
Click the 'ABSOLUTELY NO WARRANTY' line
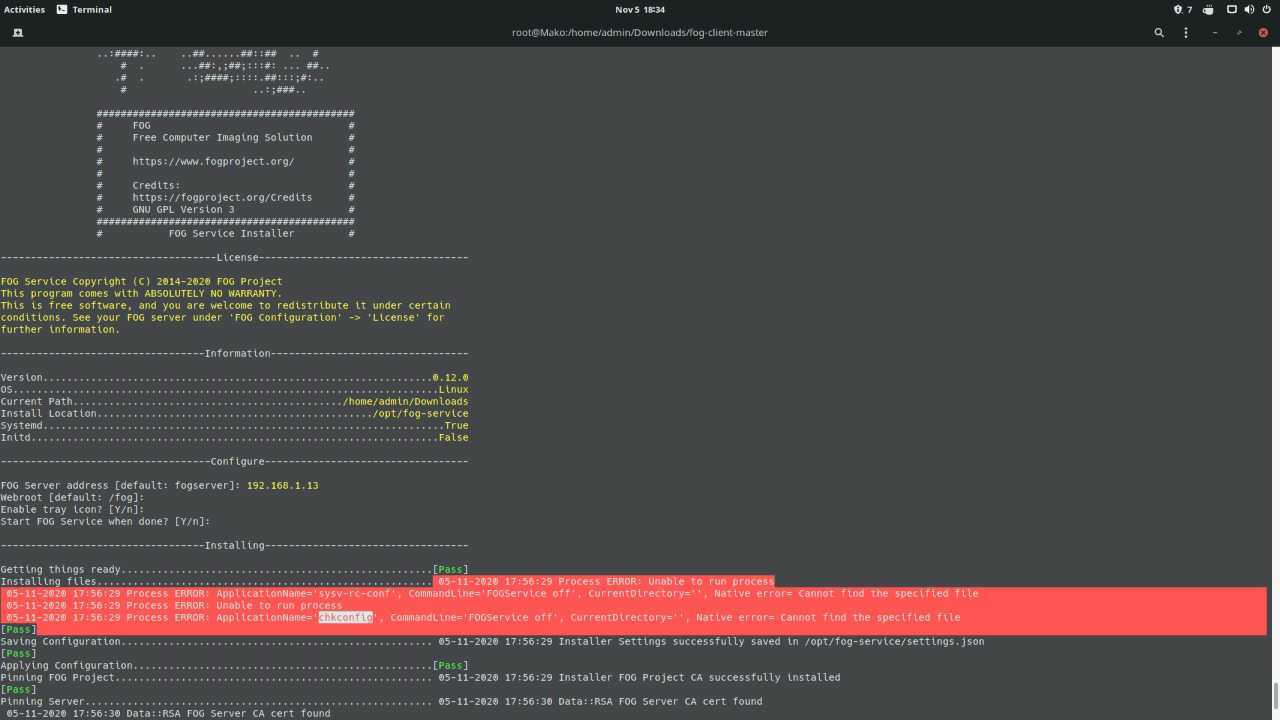click(141, 293)
